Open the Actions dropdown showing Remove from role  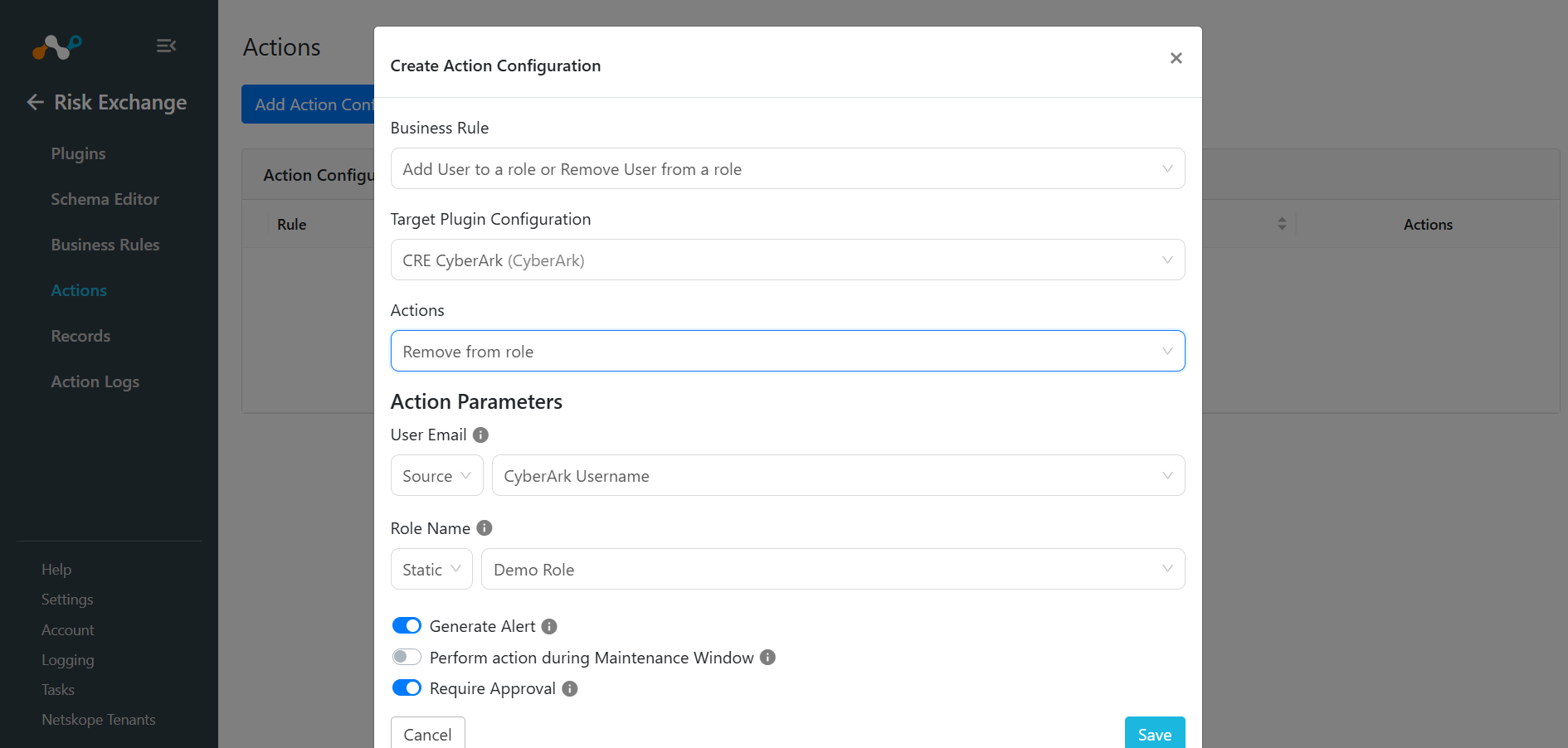(x=787, y=351)
